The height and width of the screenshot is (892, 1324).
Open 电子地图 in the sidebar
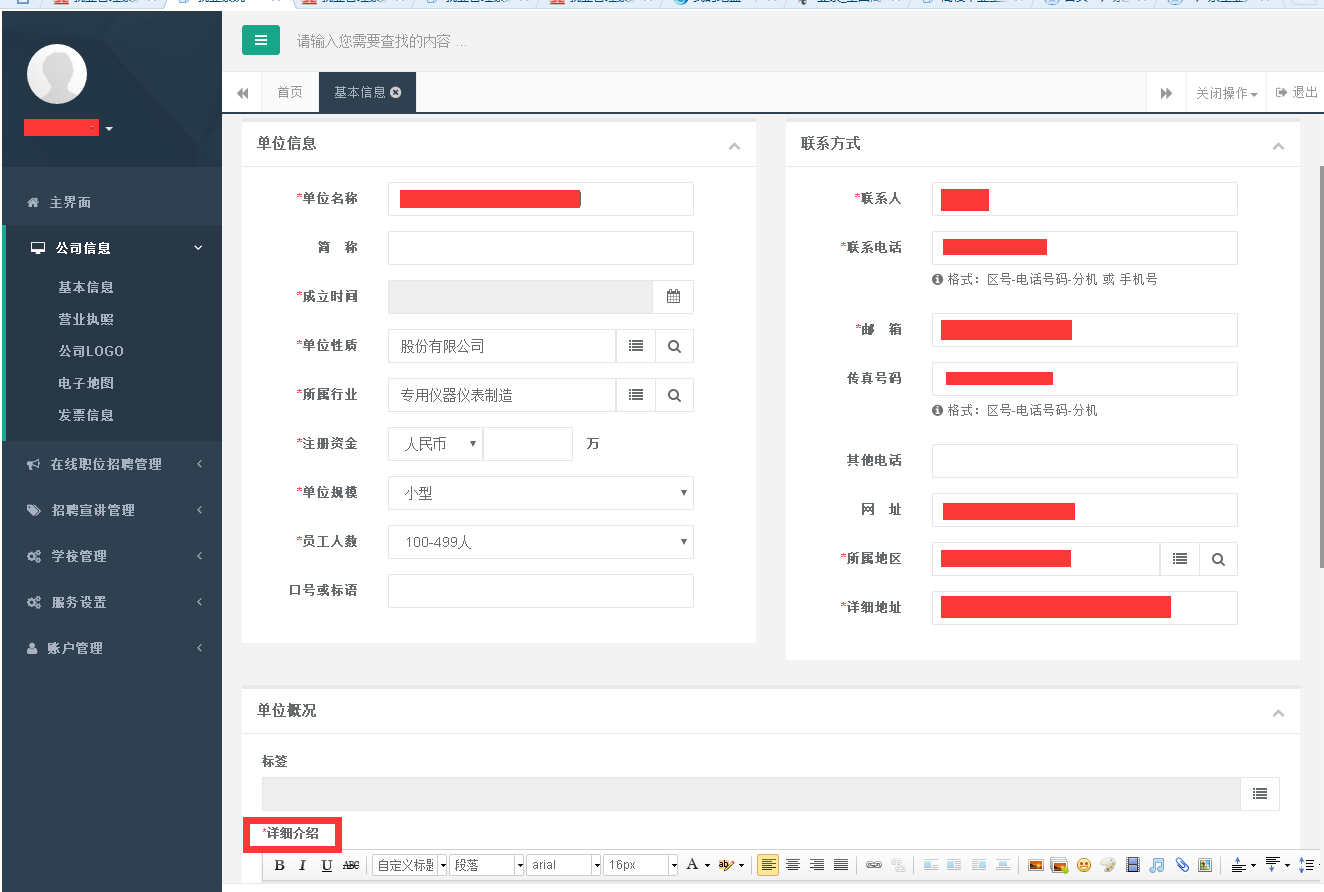(86, 383)
